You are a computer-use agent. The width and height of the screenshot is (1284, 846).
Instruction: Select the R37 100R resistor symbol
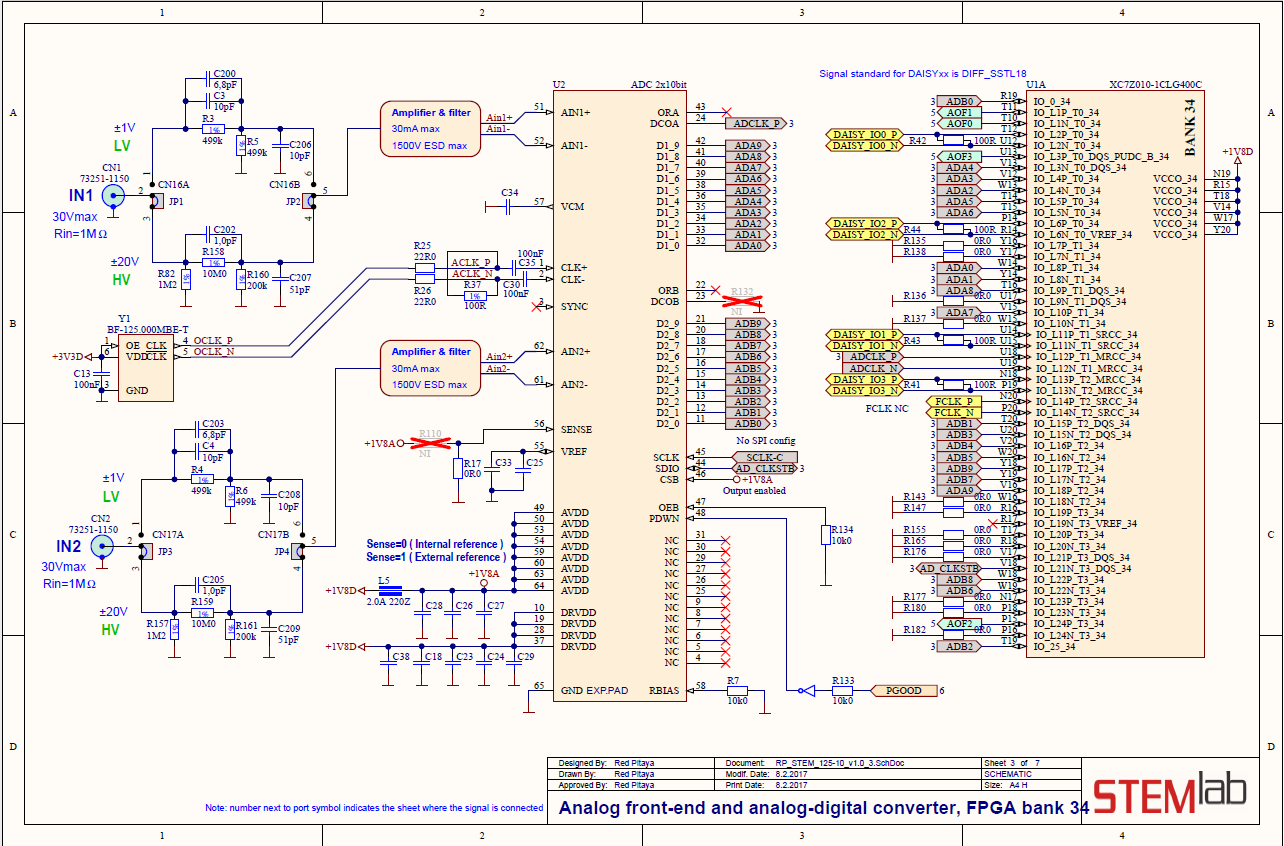pyautogui.click(x=476, y=296)
